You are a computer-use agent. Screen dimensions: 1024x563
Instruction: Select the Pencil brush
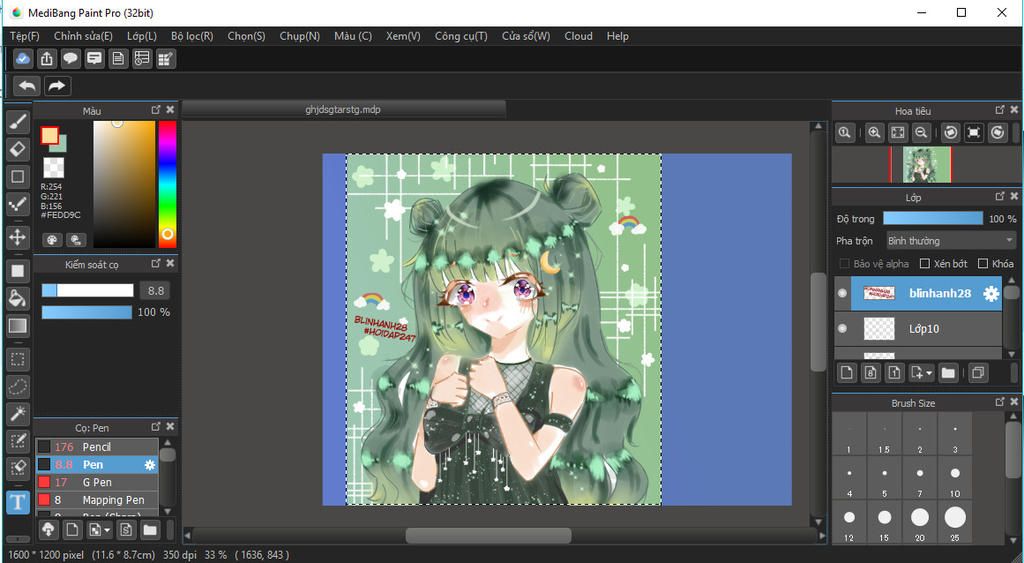tap(97, 447)
